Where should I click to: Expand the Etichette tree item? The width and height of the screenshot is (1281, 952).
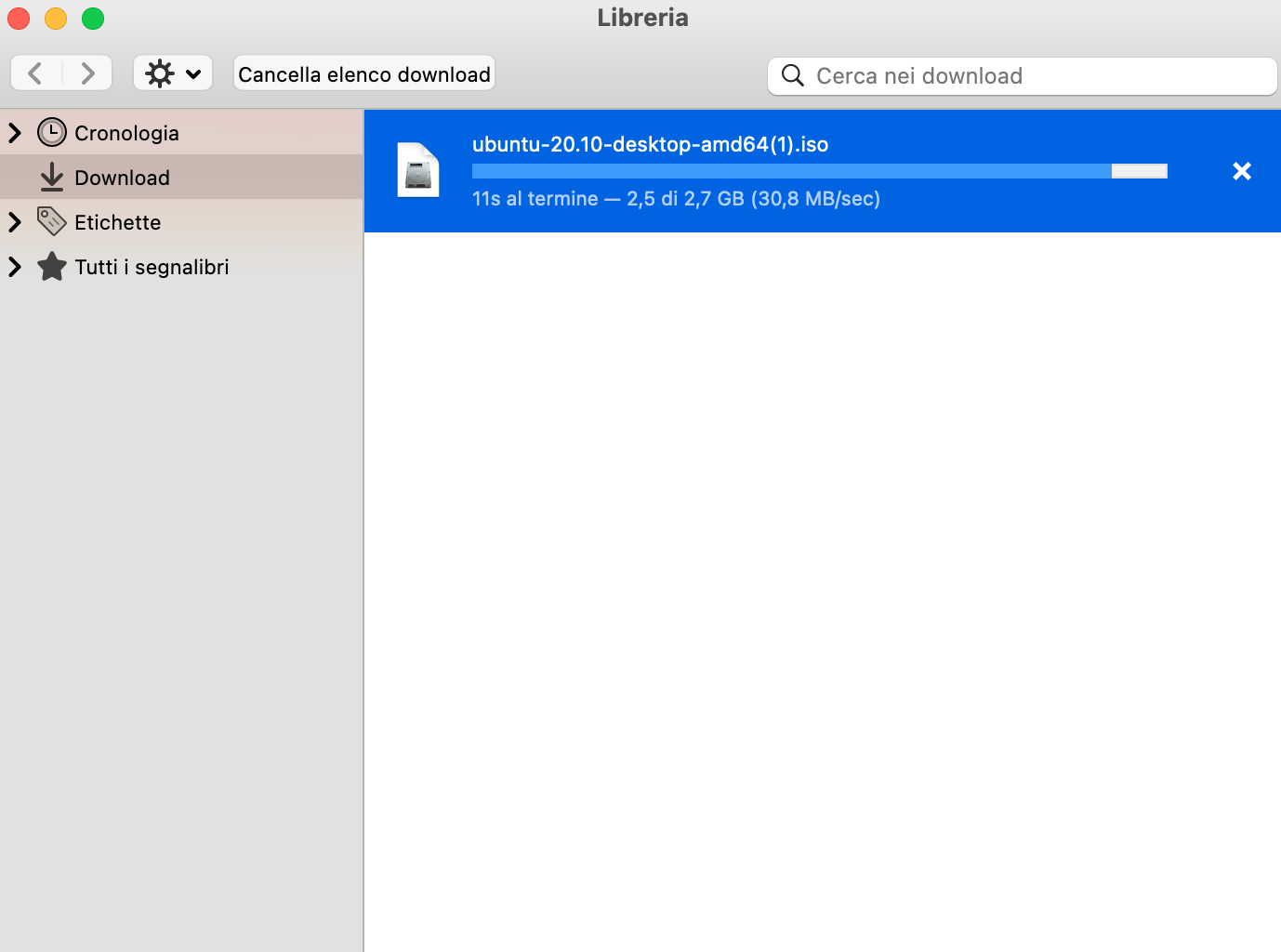click(15, 222)
